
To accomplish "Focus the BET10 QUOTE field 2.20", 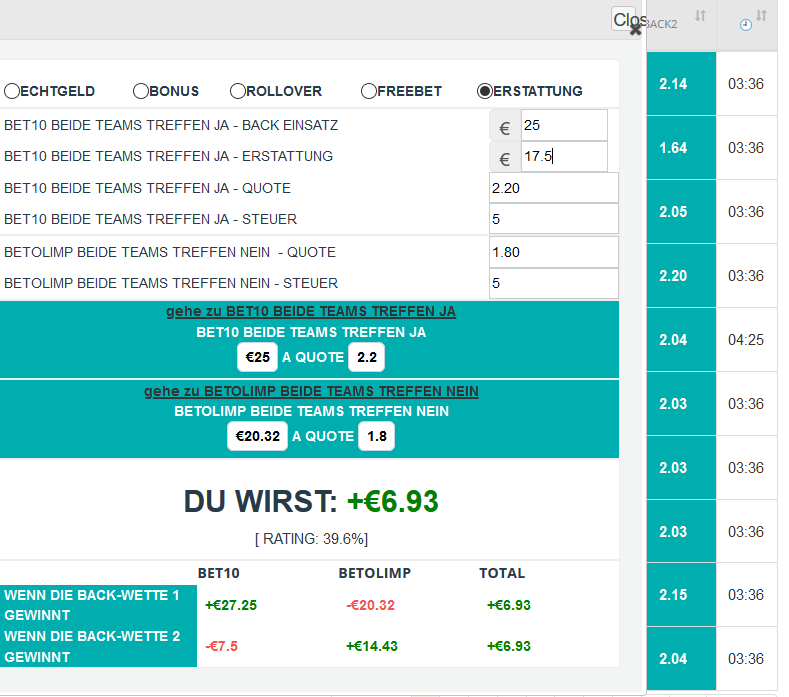I will (x=554, y=188).
